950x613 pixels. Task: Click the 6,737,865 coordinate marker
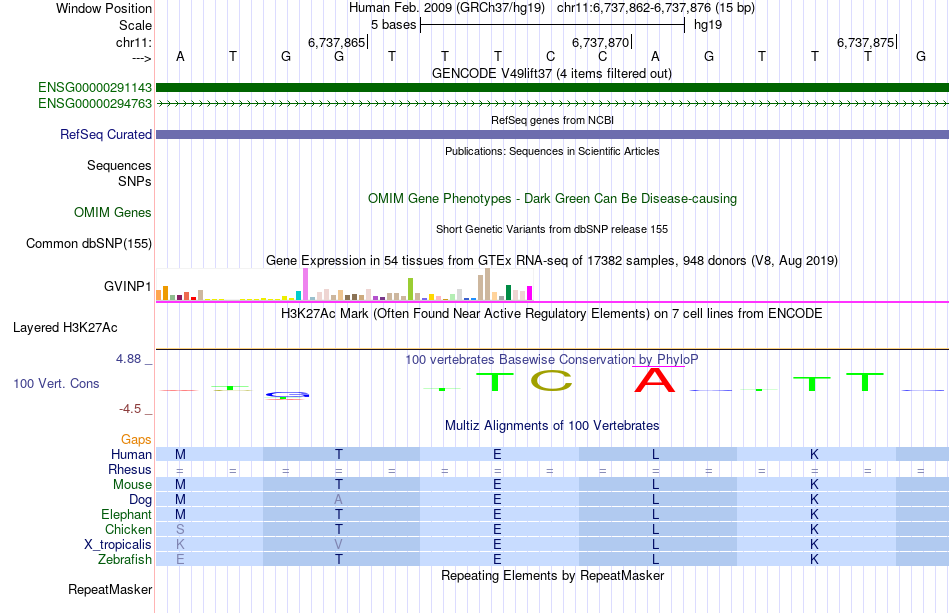pyautogui.click(x=337, y=42)
